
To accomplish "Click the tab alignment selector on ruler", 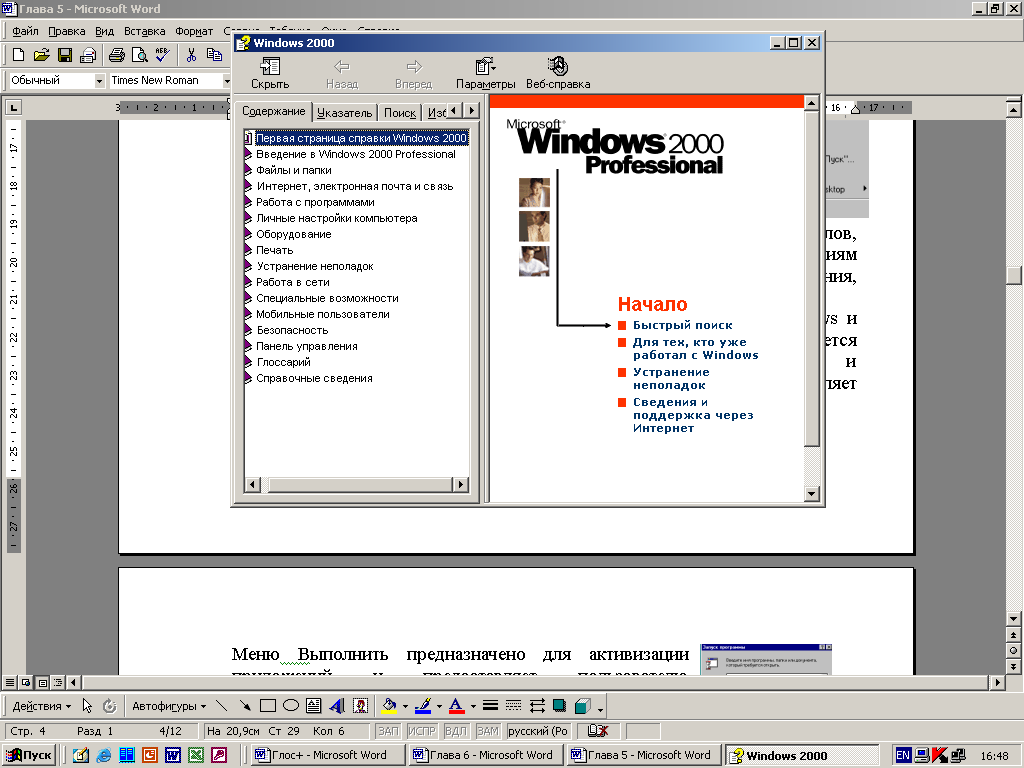I will pos(14,107).
